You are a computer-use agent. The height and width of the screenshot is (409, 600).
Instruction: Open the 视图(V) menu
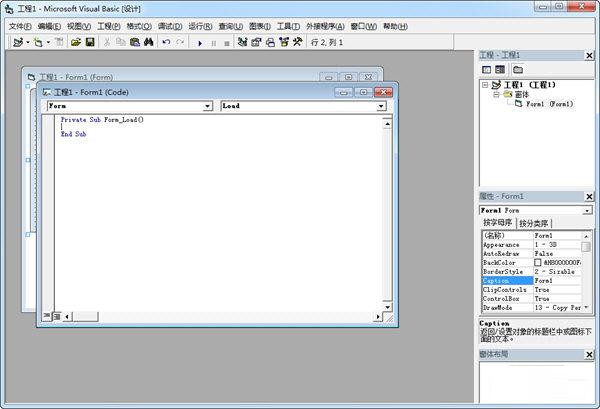[x=79, y=26]
